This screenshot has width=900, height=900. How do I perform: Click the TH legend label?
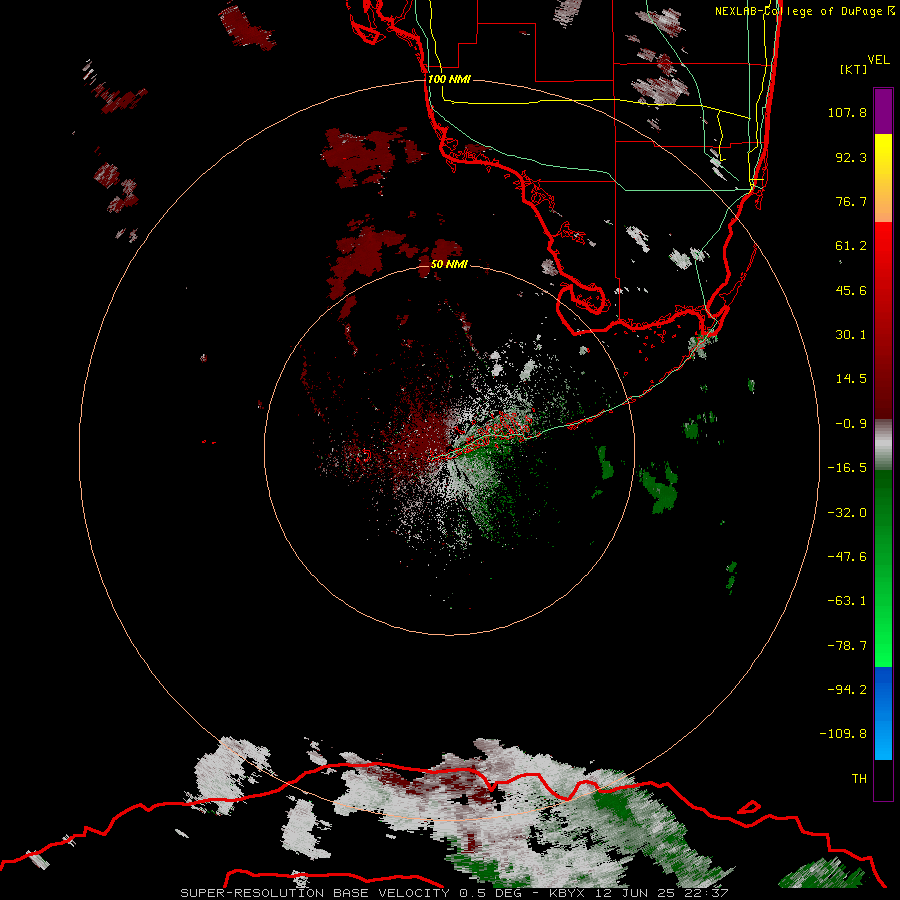pos(859,779)
